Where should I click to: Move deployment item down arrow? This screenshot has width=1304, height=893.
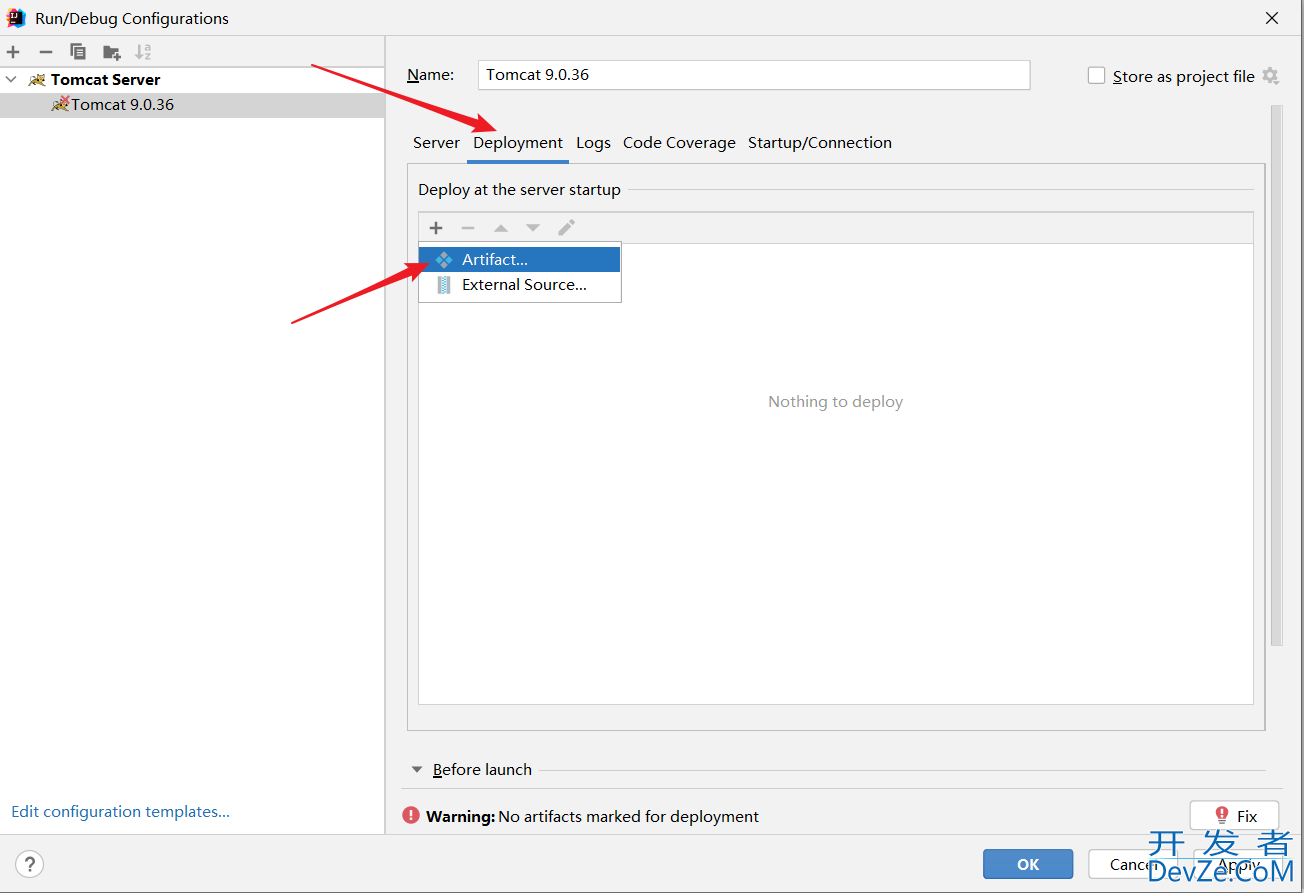[533, 228]
